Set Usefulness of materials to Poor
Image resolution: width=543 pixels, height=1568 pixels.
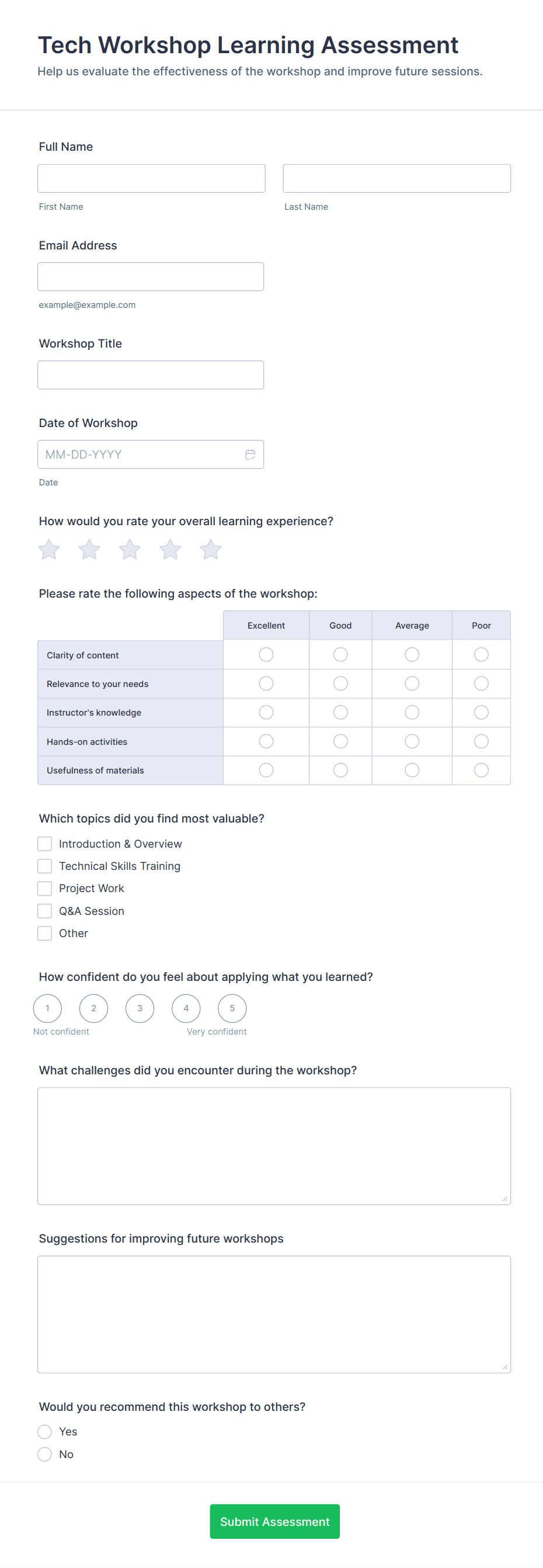pos(481,770)
